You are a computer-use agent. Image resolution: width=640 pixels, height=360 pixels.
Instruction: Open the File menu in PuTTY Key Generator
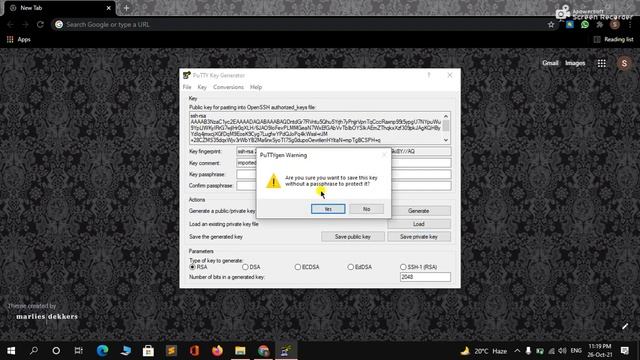click(x=187, y=87)
